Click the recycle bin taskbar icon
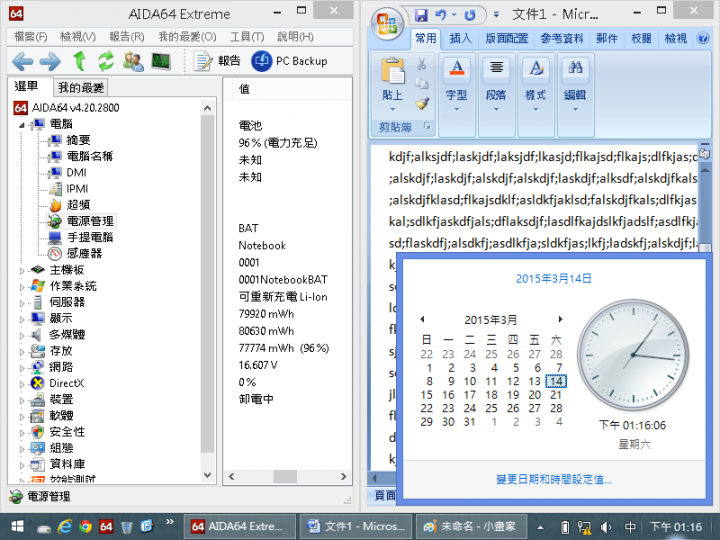 click(127, 527)
